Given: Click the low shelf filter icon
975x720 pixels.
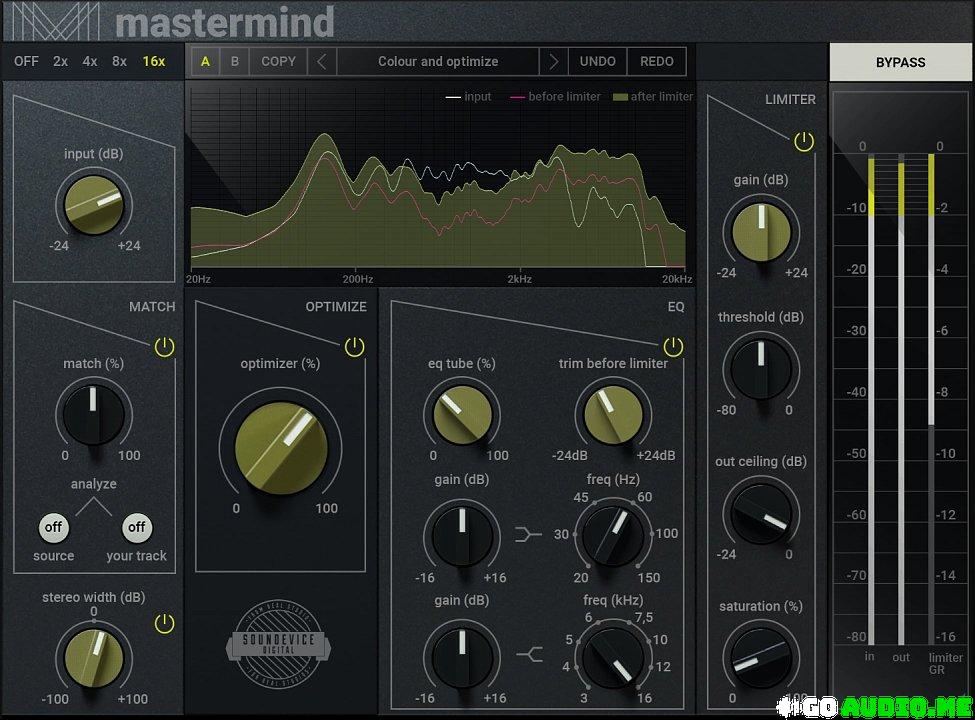Looking at the screenshot, I should [528, 534].
